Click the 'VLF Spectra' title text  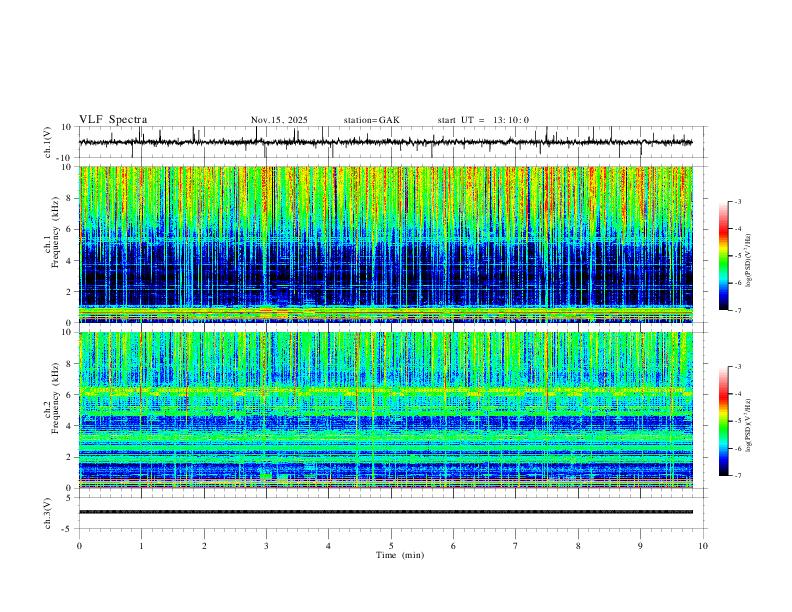click(x=113, y=120)
